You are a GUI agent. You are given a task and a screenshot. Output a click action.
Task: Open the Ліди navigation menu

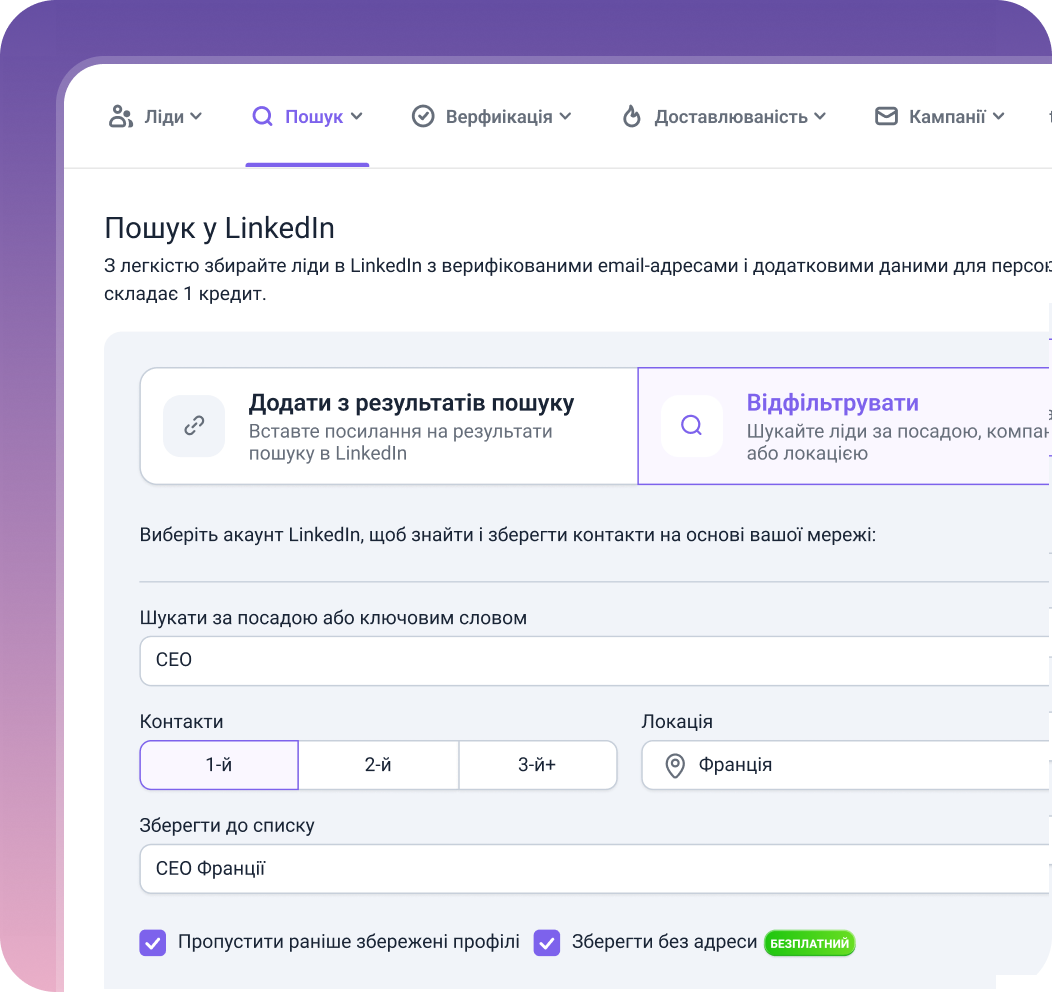point(155,117)
